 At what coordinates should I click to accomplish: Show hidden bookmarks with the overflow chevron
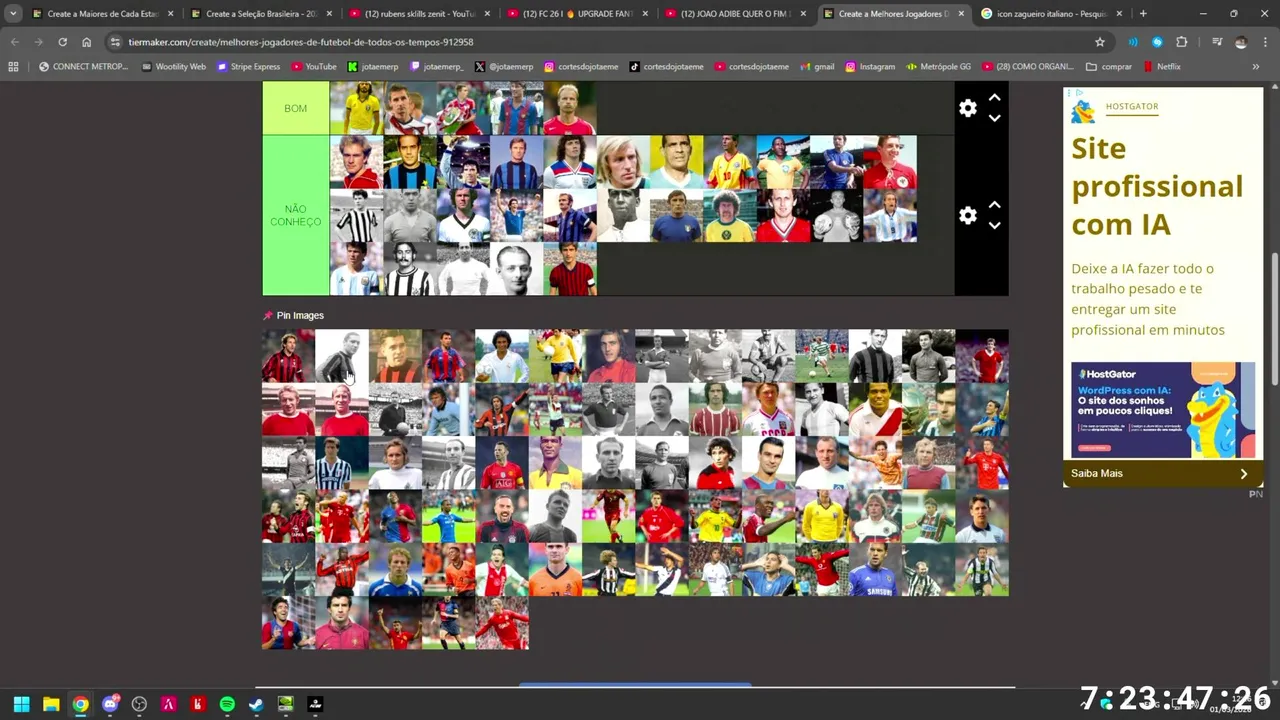(x=1256, y=67)
